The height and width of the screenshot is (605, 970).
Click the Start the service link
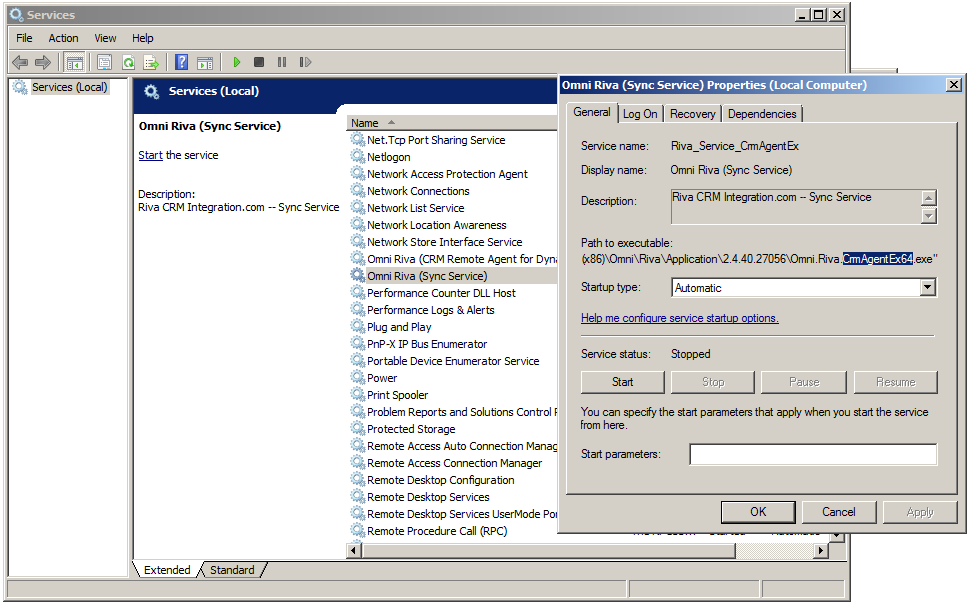(x=150, y=155)
